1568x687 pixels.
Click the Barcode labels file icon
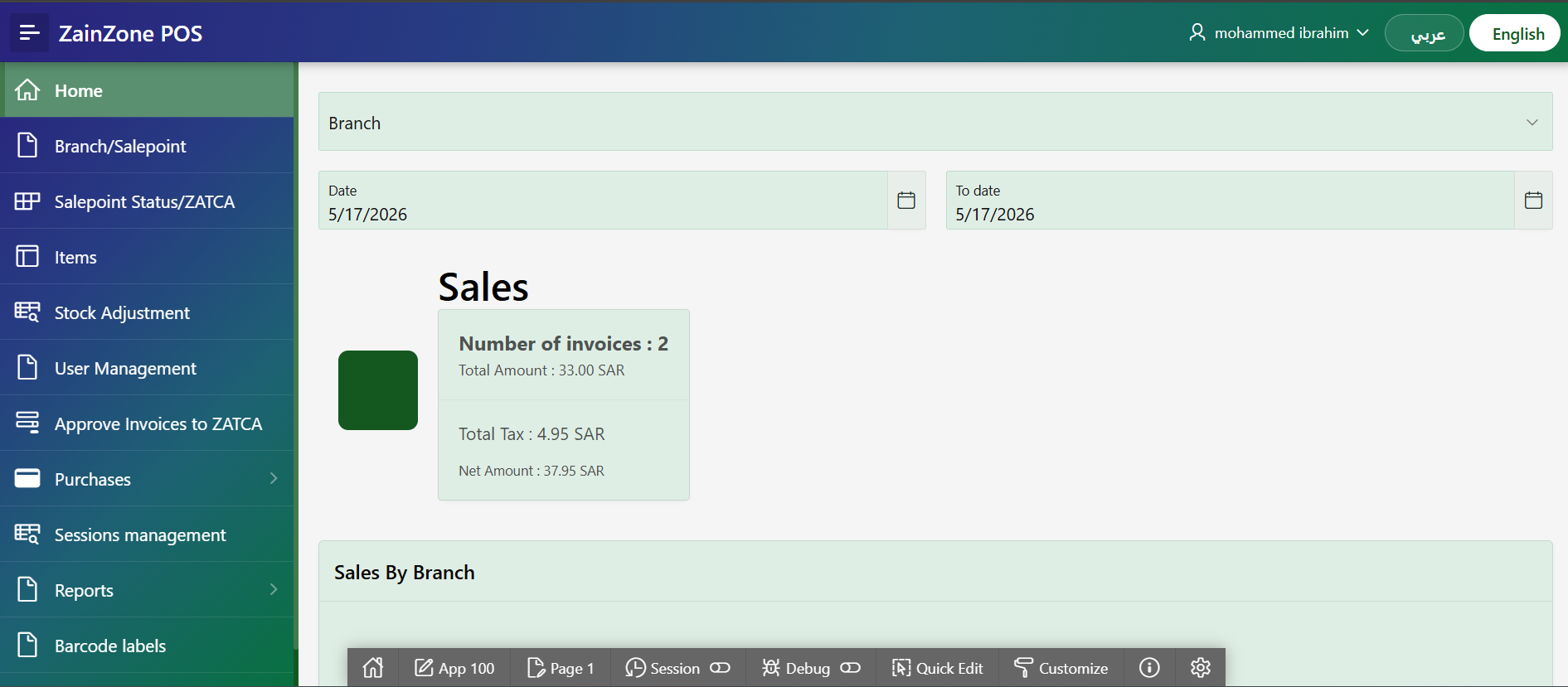tap(27, 645)
